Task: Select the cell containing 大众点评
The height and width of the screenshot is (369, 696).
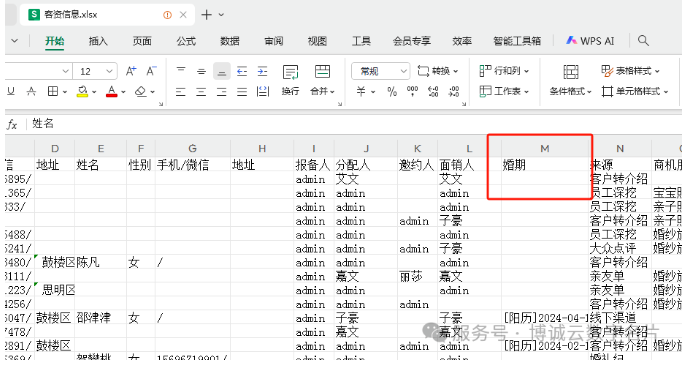Action: (x=621, y=249)
